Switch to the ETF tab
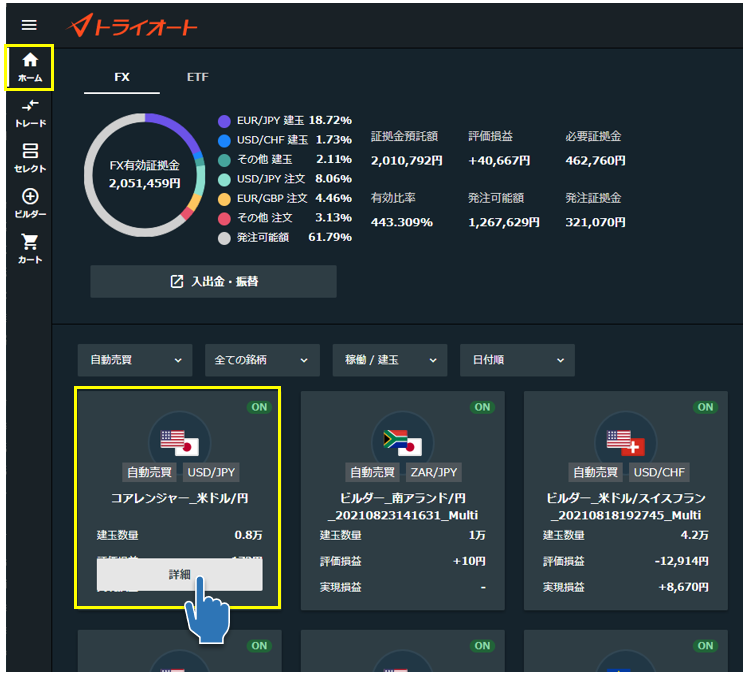 point(198,77)
